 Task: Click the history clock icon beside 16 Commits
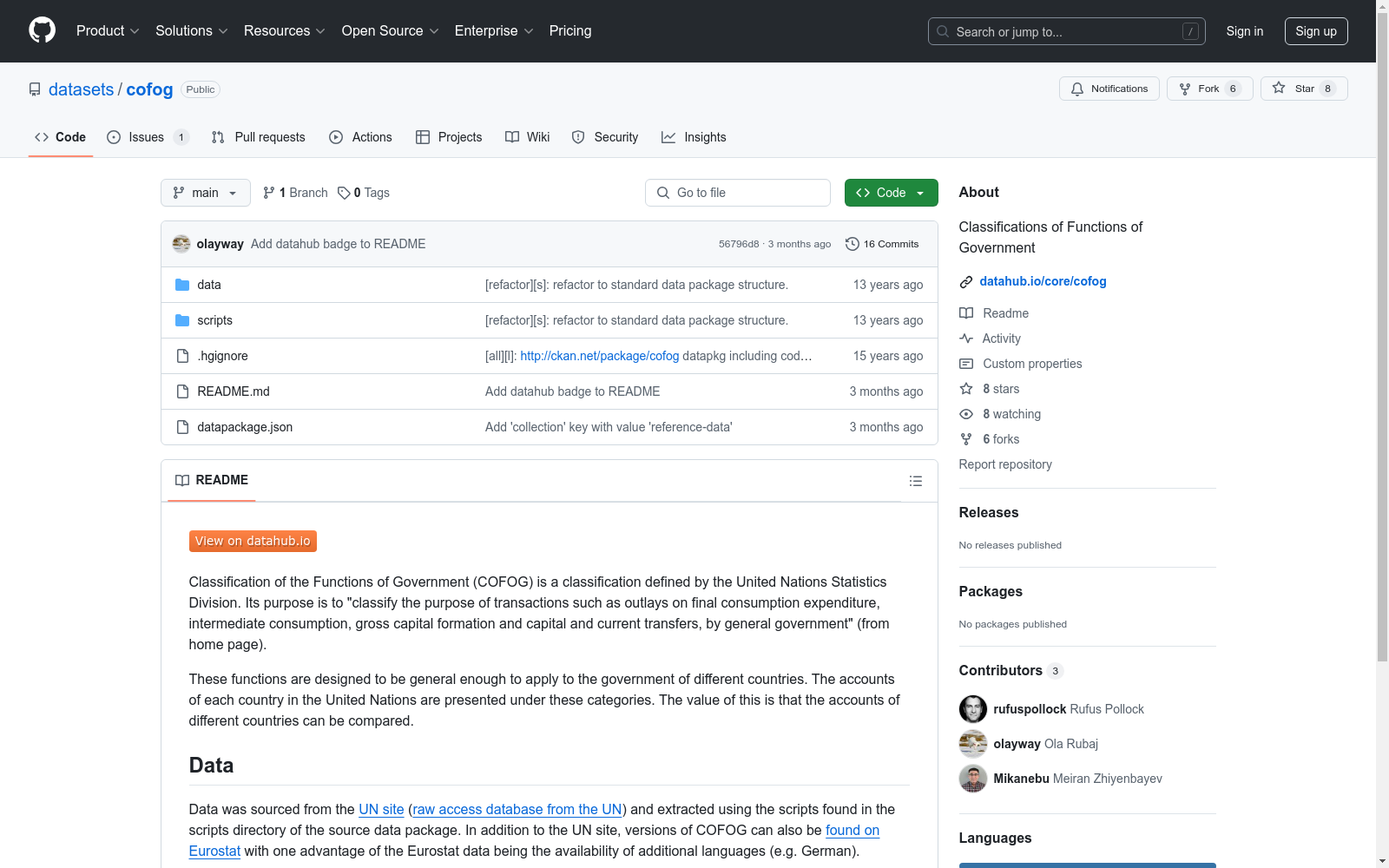click(852, 244)
